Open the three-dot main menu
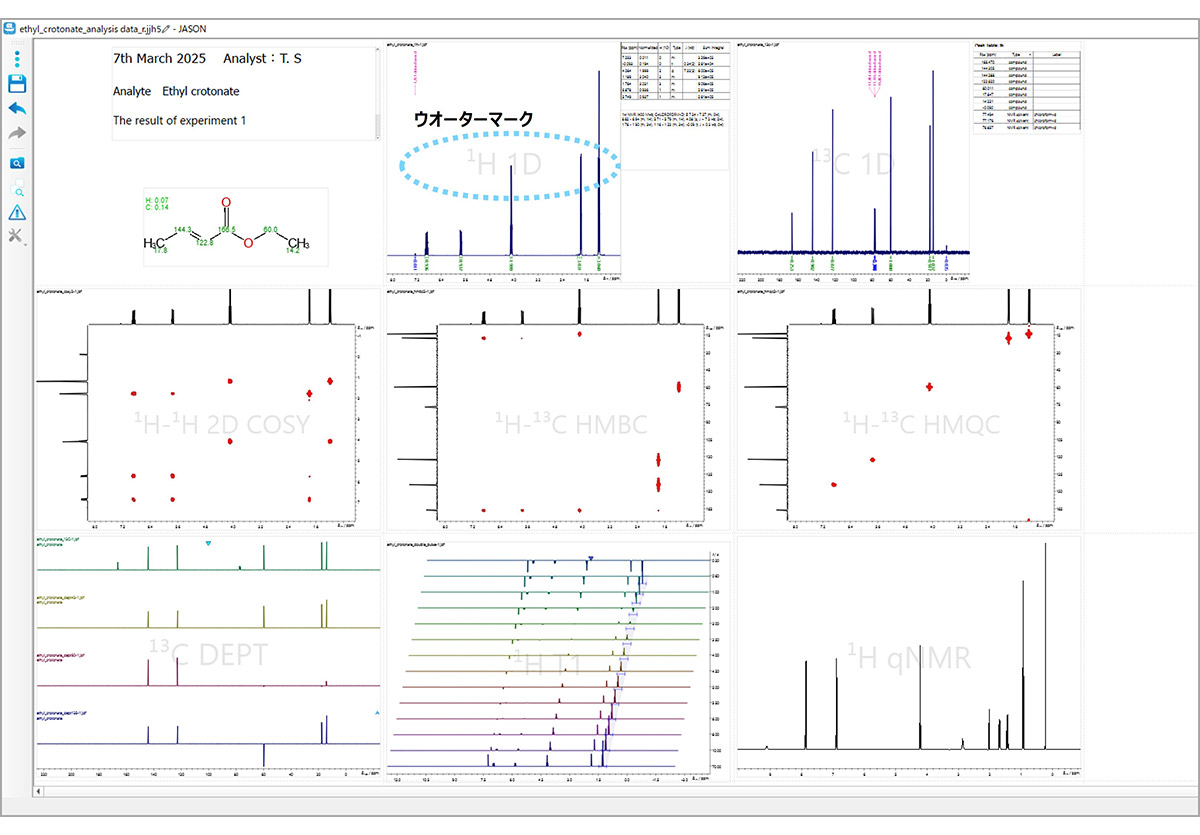This screenshot has width=1200, height=835. click(x=17, y=59)
